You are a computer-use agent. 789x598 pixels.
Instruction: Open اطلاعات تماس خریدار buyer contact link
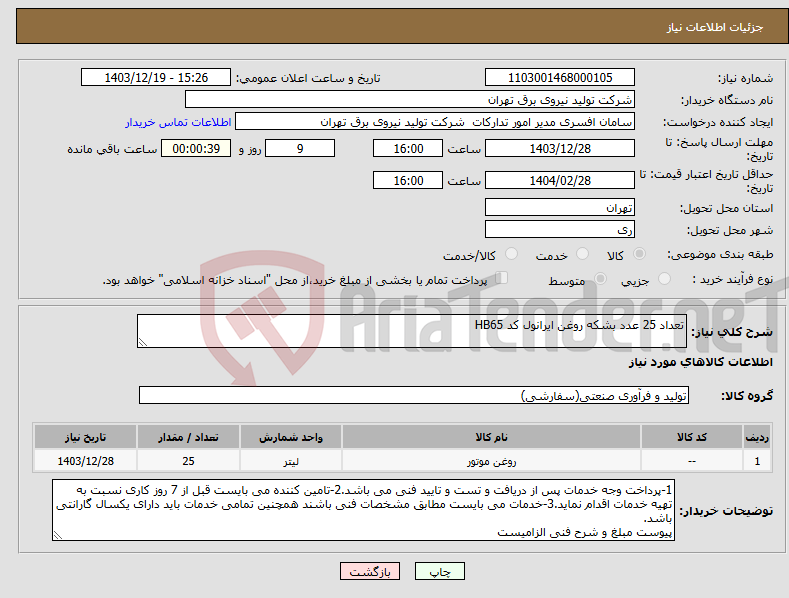tap(178, 122)
